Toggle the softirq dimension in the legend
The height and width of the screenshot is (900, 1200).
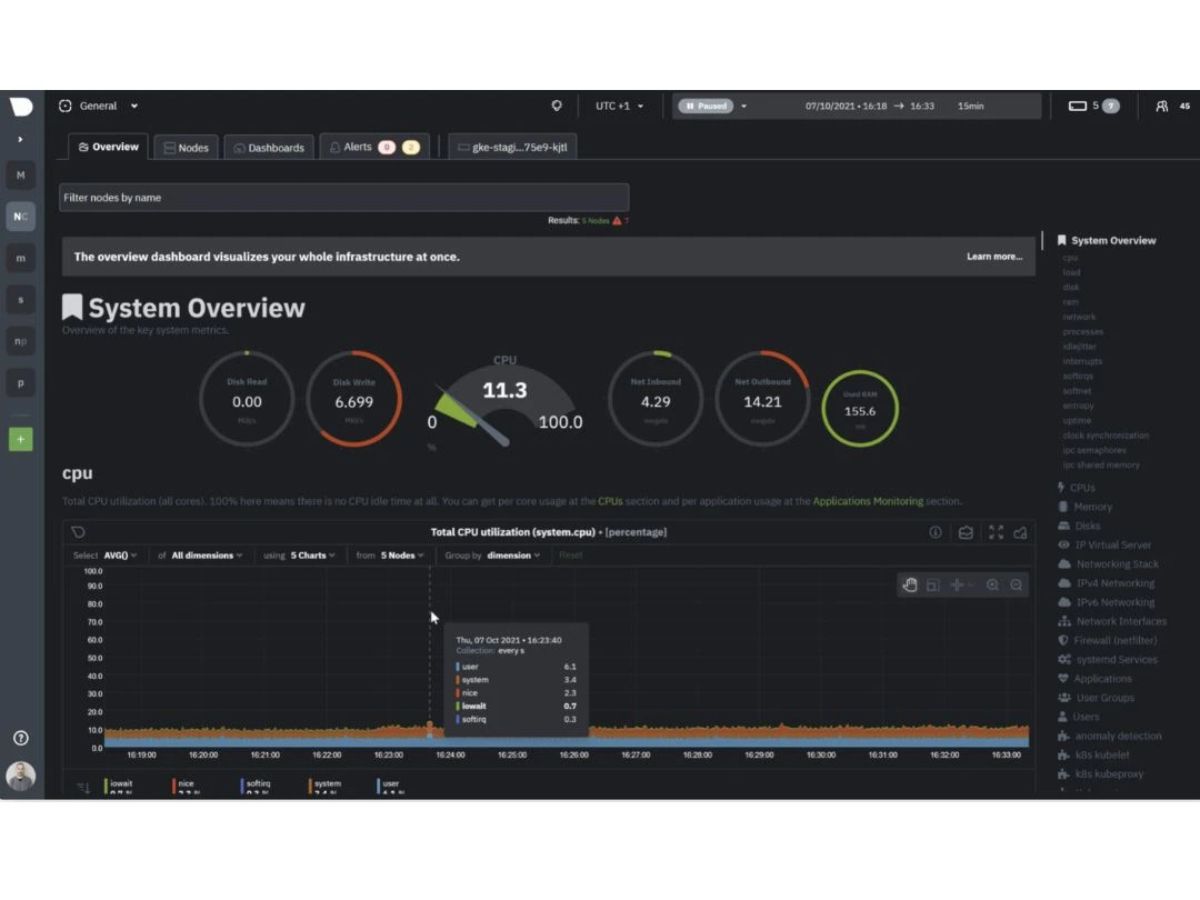(x=256, y=787)
